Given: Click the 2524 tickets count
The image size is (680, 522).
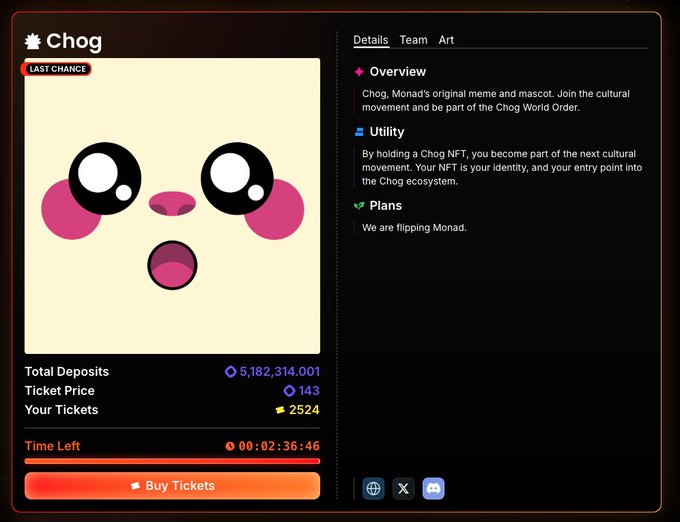Looking at the screenshot, I should click(304, 410).
